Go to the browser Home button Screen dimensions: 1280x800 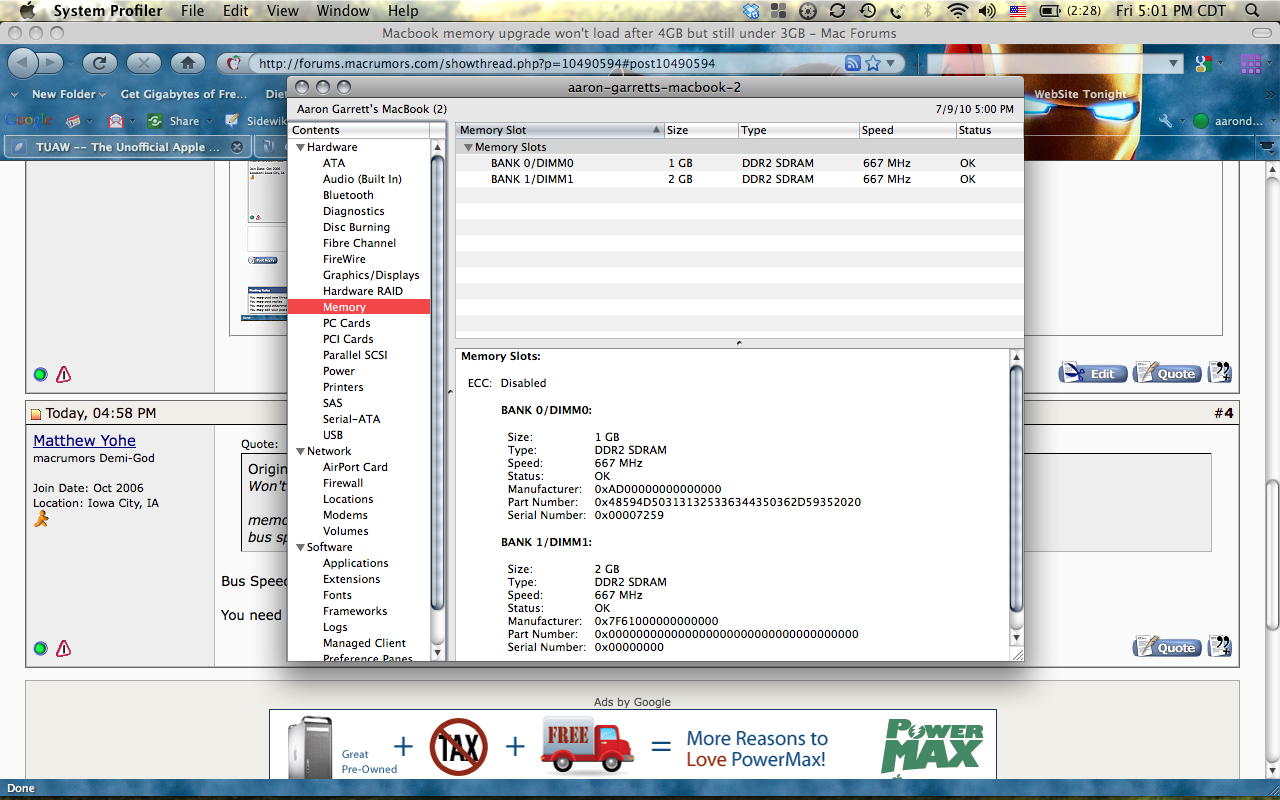(188, 62)
